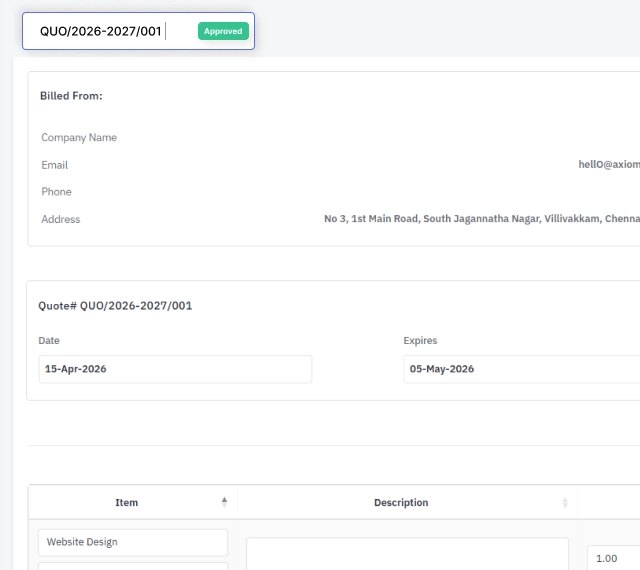Click the Phone label
Screen dimensions: 640x570
pyautogui.click(x=56, y=192)
